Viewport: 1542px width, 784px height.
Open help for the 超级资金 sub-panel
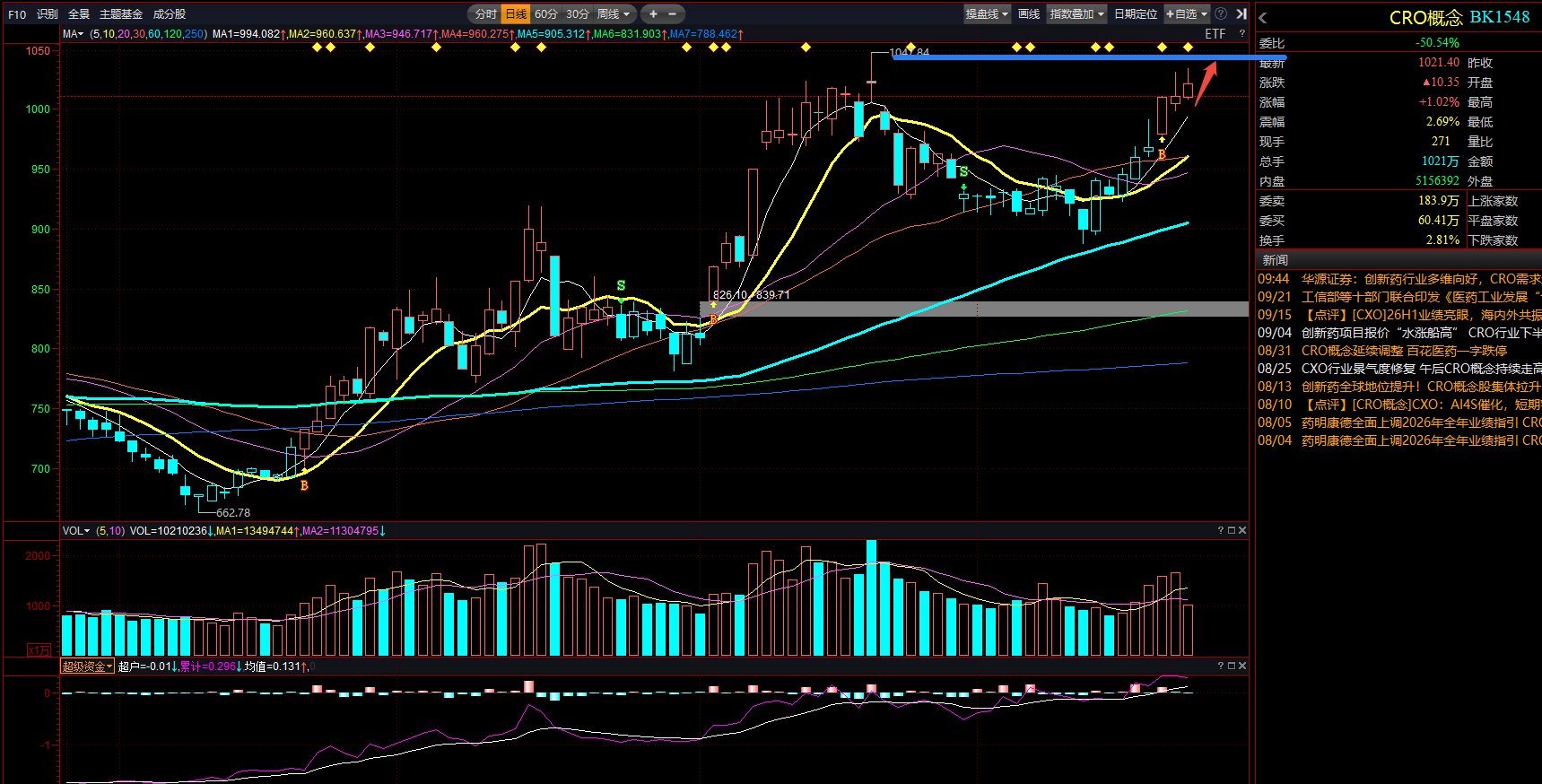1221,666
